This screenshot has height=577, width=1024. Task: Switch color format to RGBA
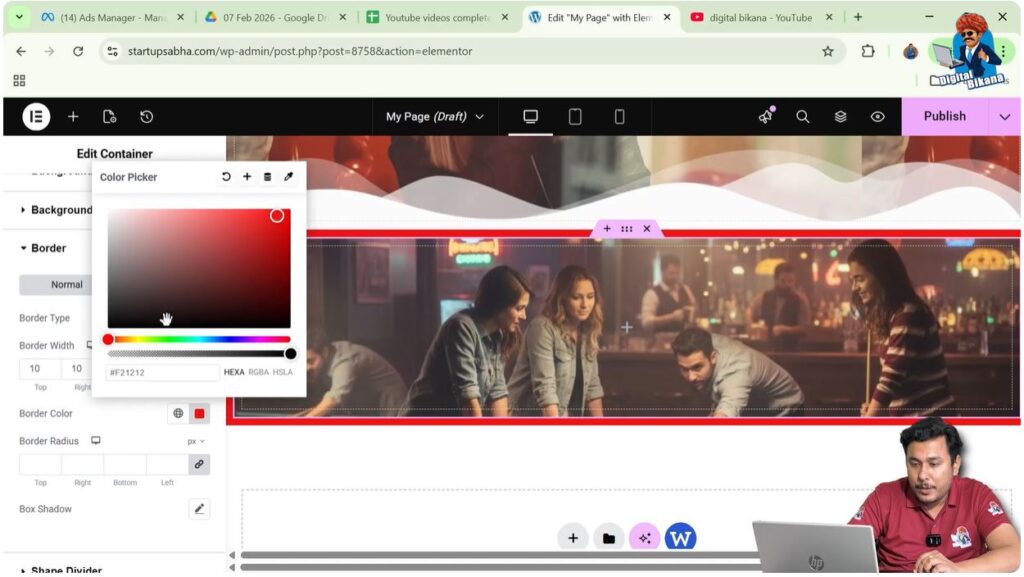[258, 372]
